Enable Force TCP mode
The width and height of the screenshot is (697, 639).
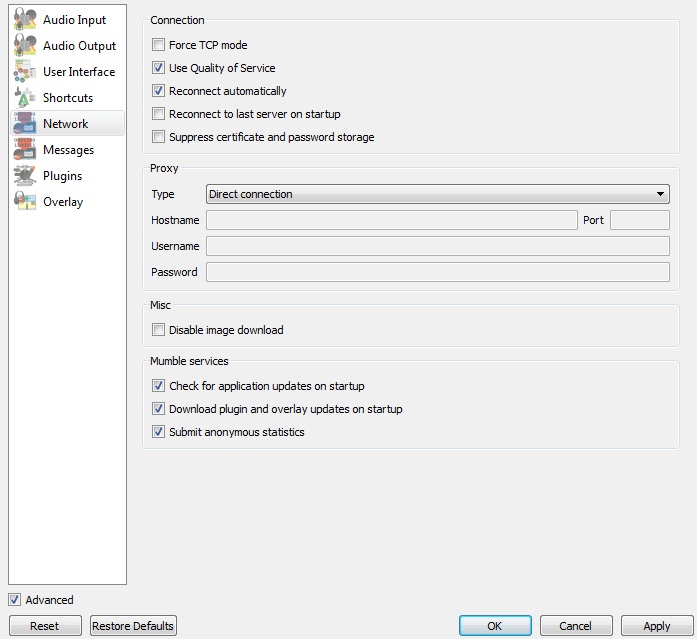coord(158,45)
